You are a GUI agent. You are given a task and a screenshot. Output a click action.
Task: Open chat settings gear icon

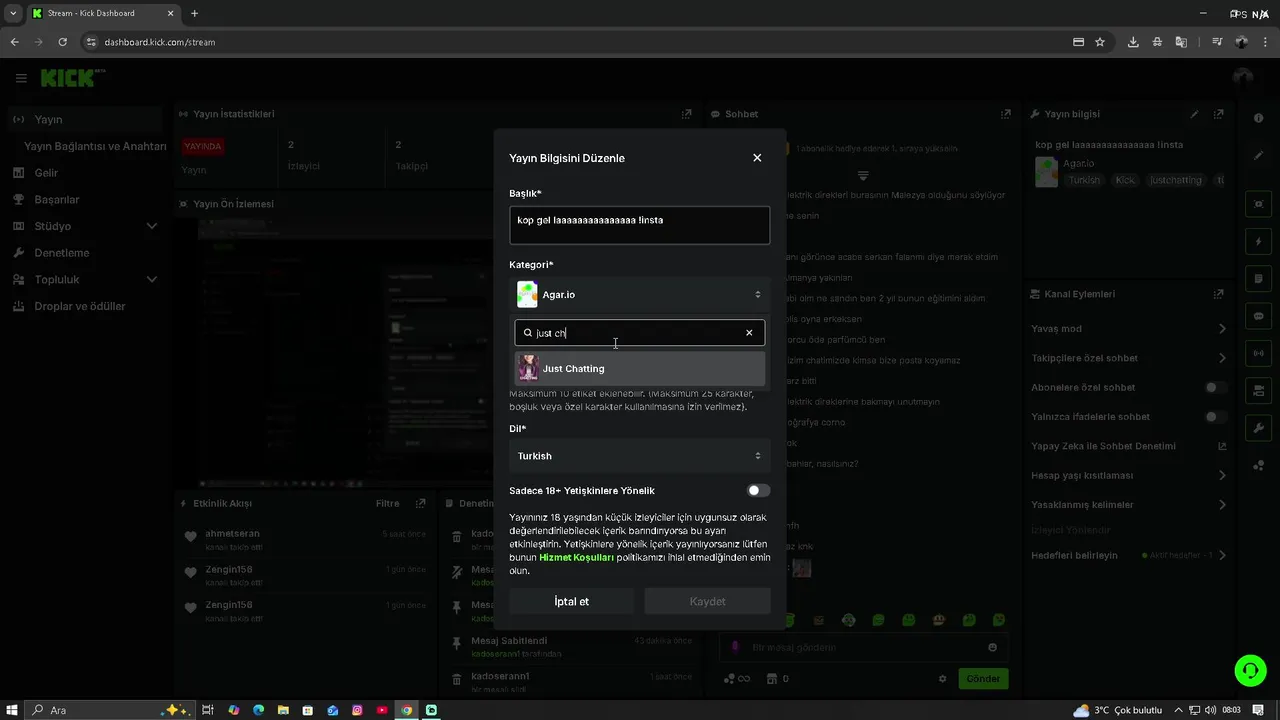tap(942, 679)
